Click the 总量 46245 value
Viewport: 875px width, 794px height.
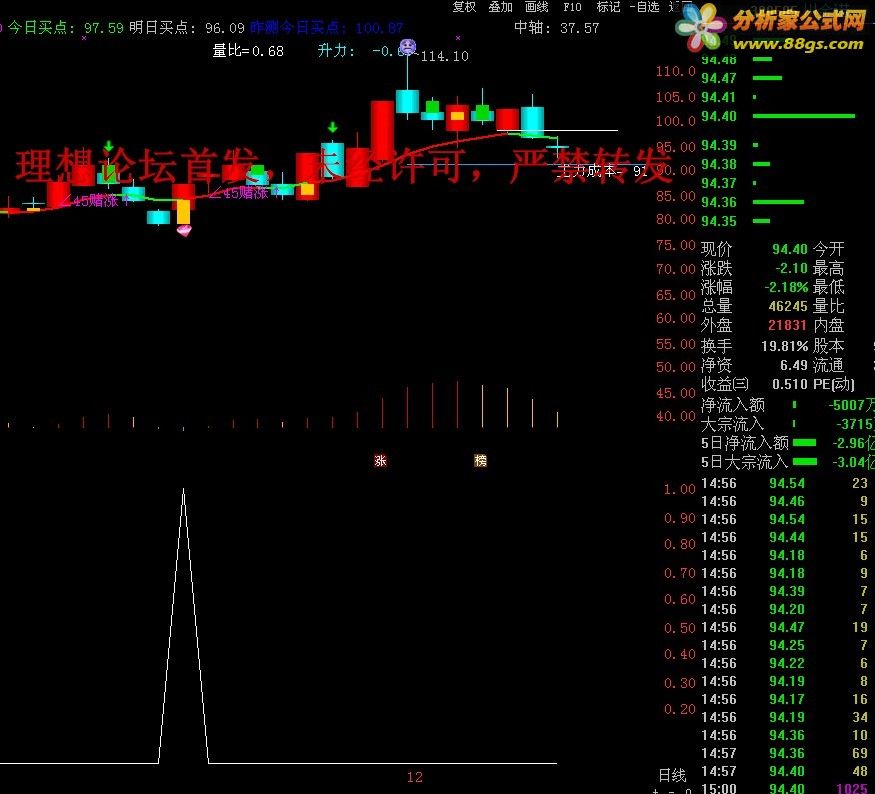tap(788, 306)
